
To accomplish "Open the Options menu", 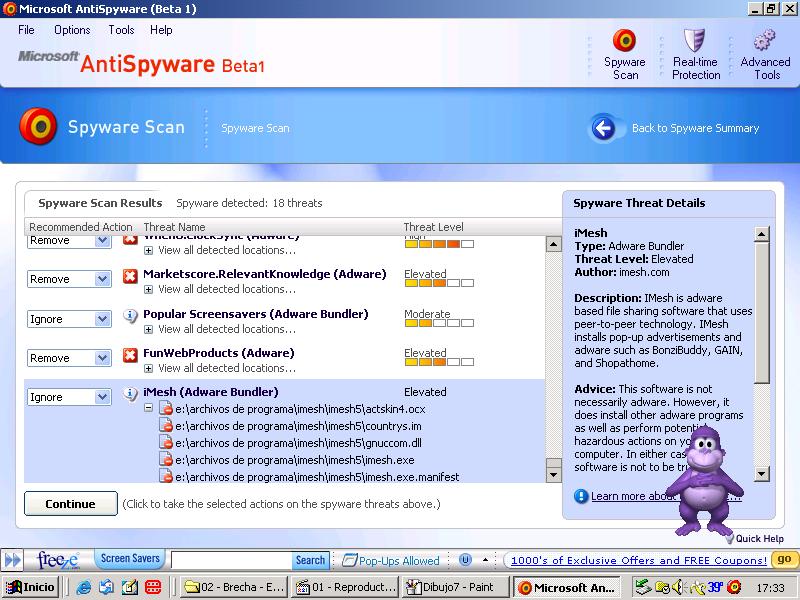I will pyautogui.click(x=72, y=30).
